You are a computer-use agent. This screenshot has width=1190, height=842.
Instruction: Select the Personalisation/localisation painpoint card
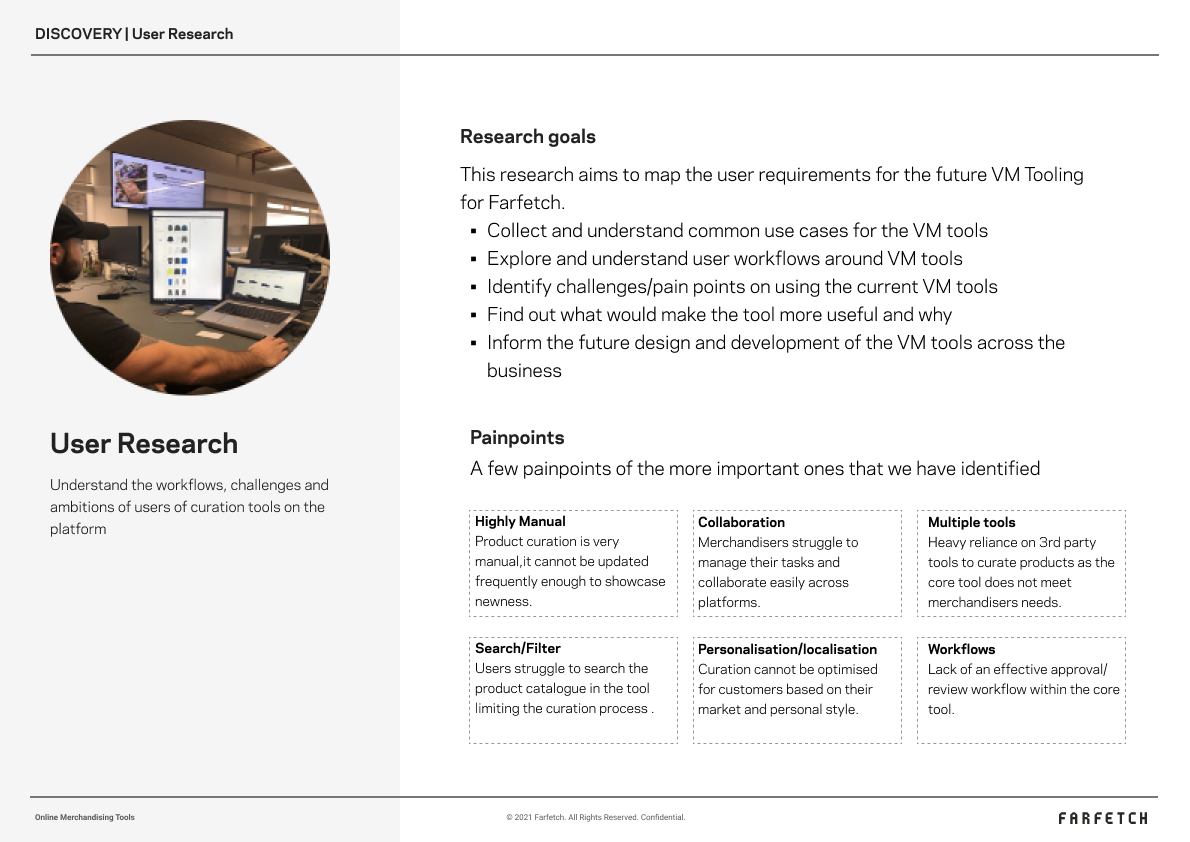[797, 690]
